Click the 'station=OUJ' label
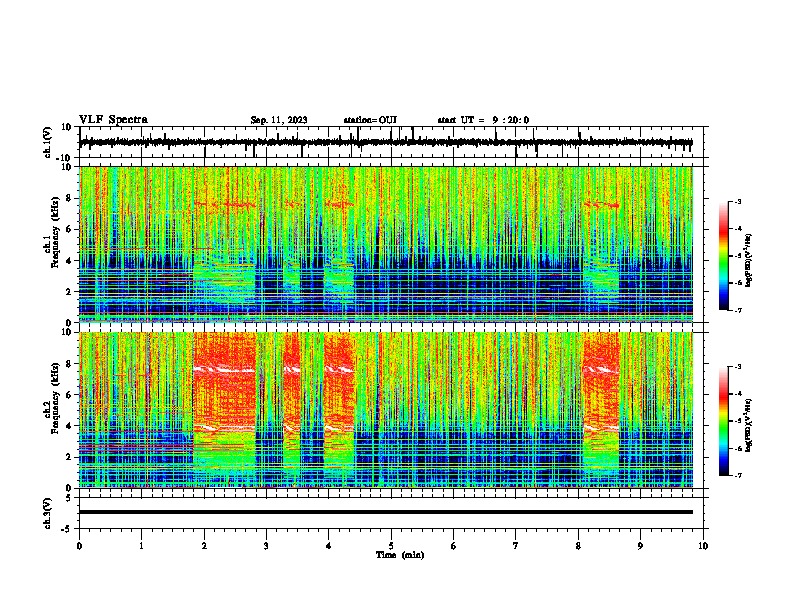The height and width of the screenshot is (612, 792). point(370,120)
